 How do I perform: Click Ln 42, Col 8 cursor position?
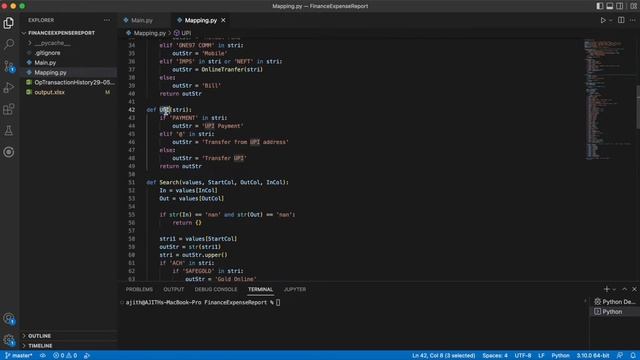click(443, 356)
